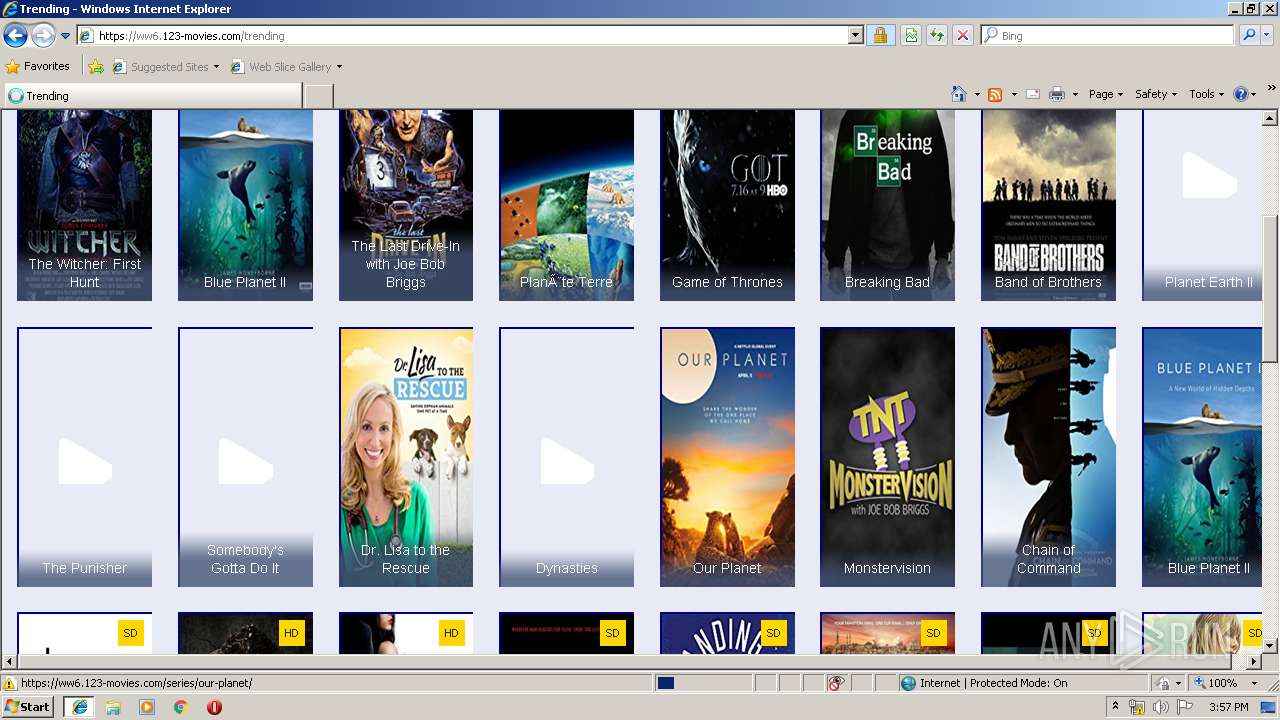Image resolution: width=1280 pixels, height=720 pixels.
Task: Click the search magnifier button
Action: pyautogui.click(x=1248, y=36)
